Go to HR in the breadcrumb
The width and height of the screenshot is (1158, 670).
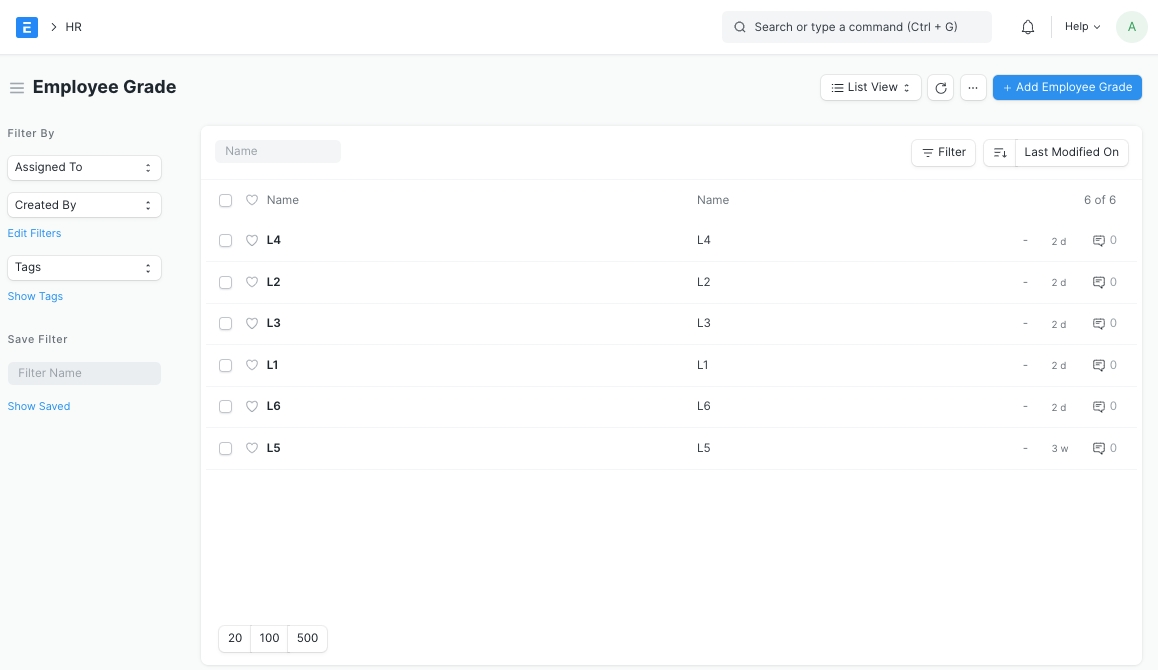point(74,27)
